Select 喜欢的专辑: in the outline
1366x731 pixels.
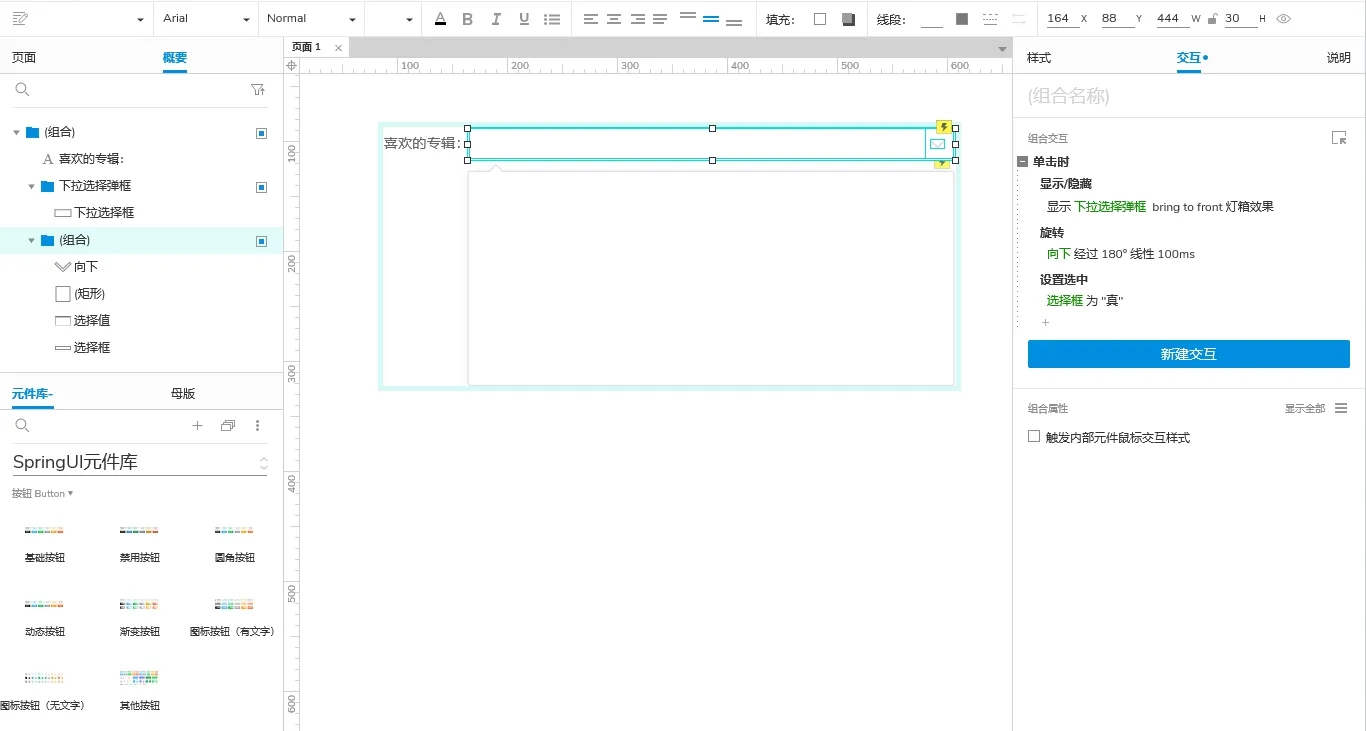(91, 159)
